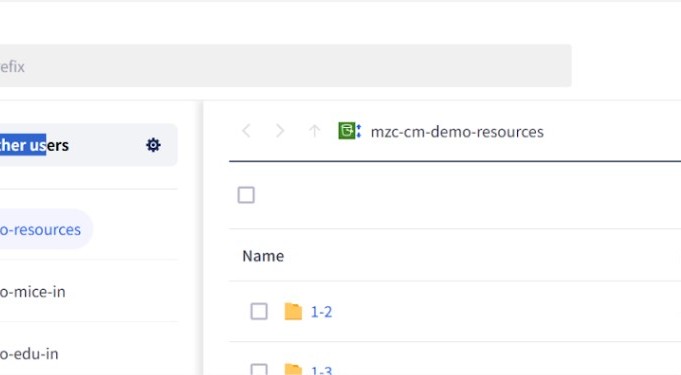
Task: Check the box for folder 1-2
Action: [259, 311]
